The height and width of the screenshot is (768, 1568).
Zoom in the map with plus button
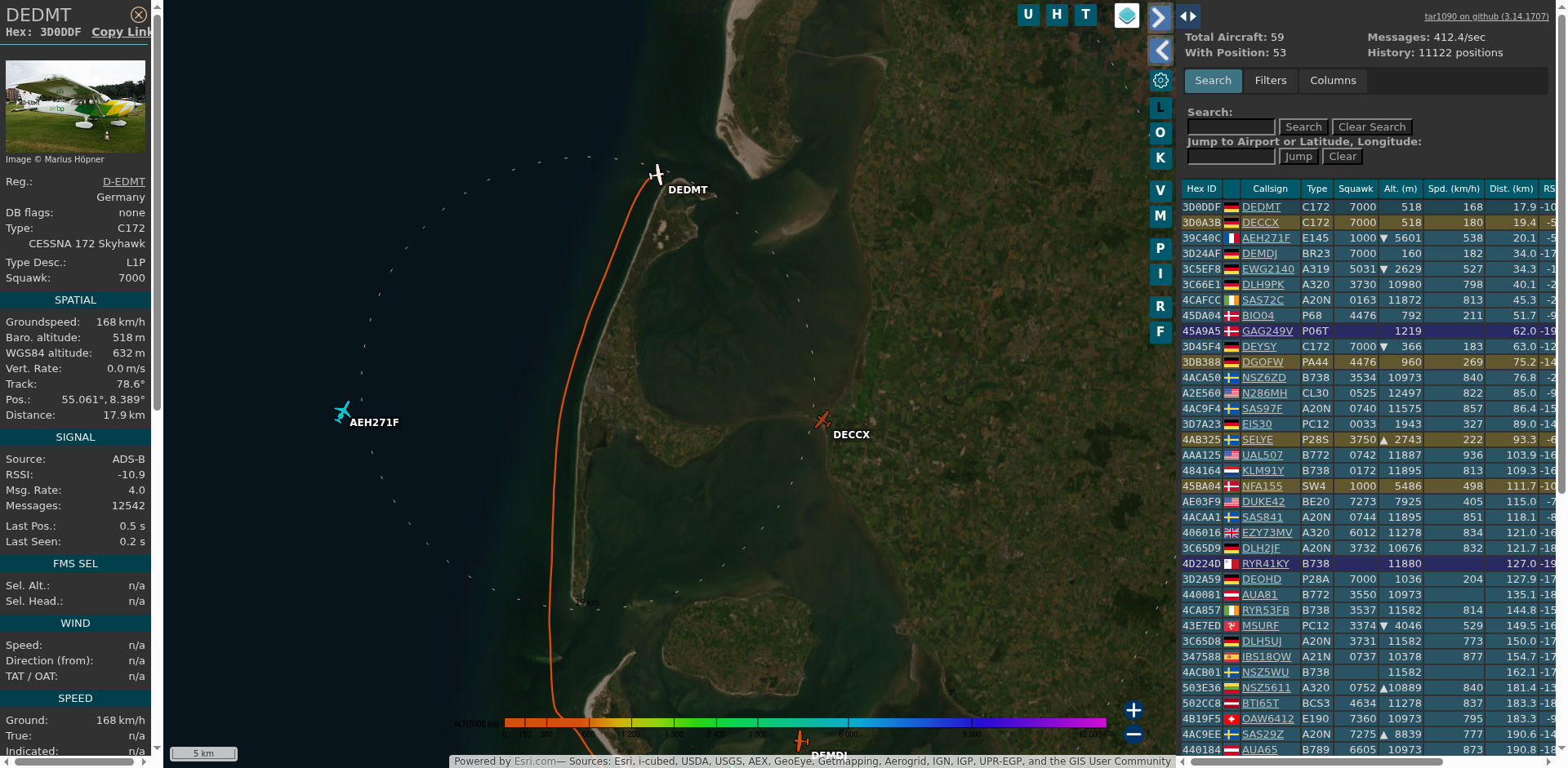tap(1134, 710)
